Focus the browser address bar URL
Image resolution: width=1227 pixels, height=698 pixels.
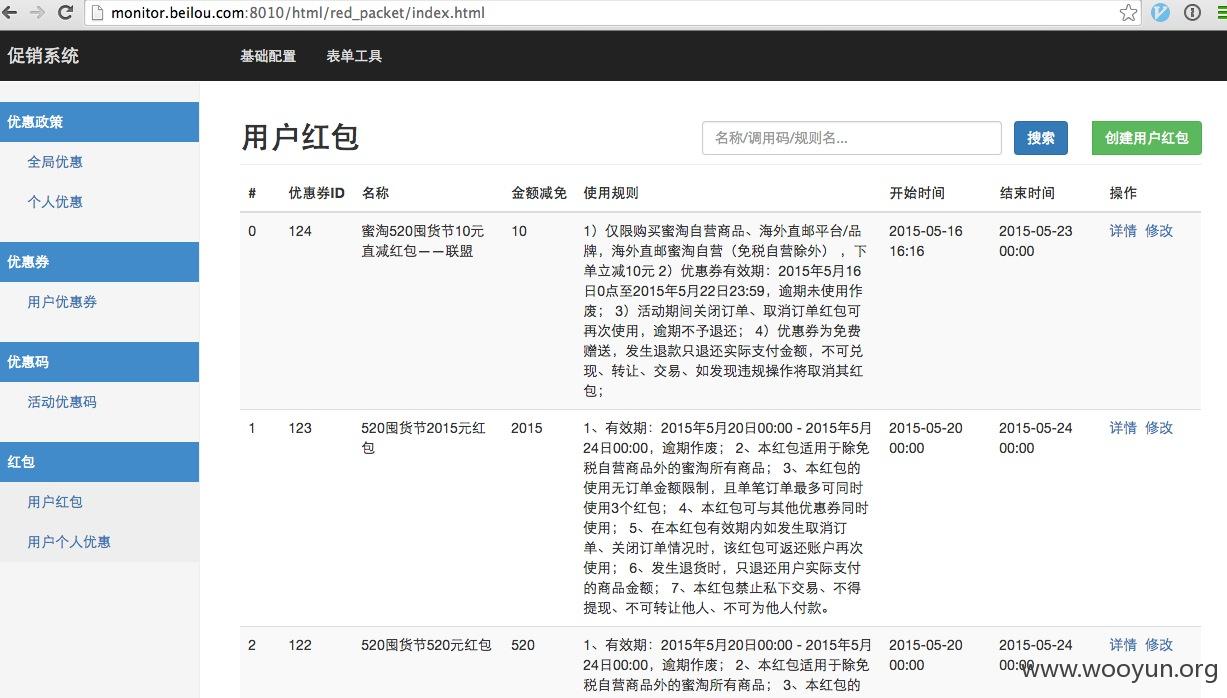tap(299, 13)
